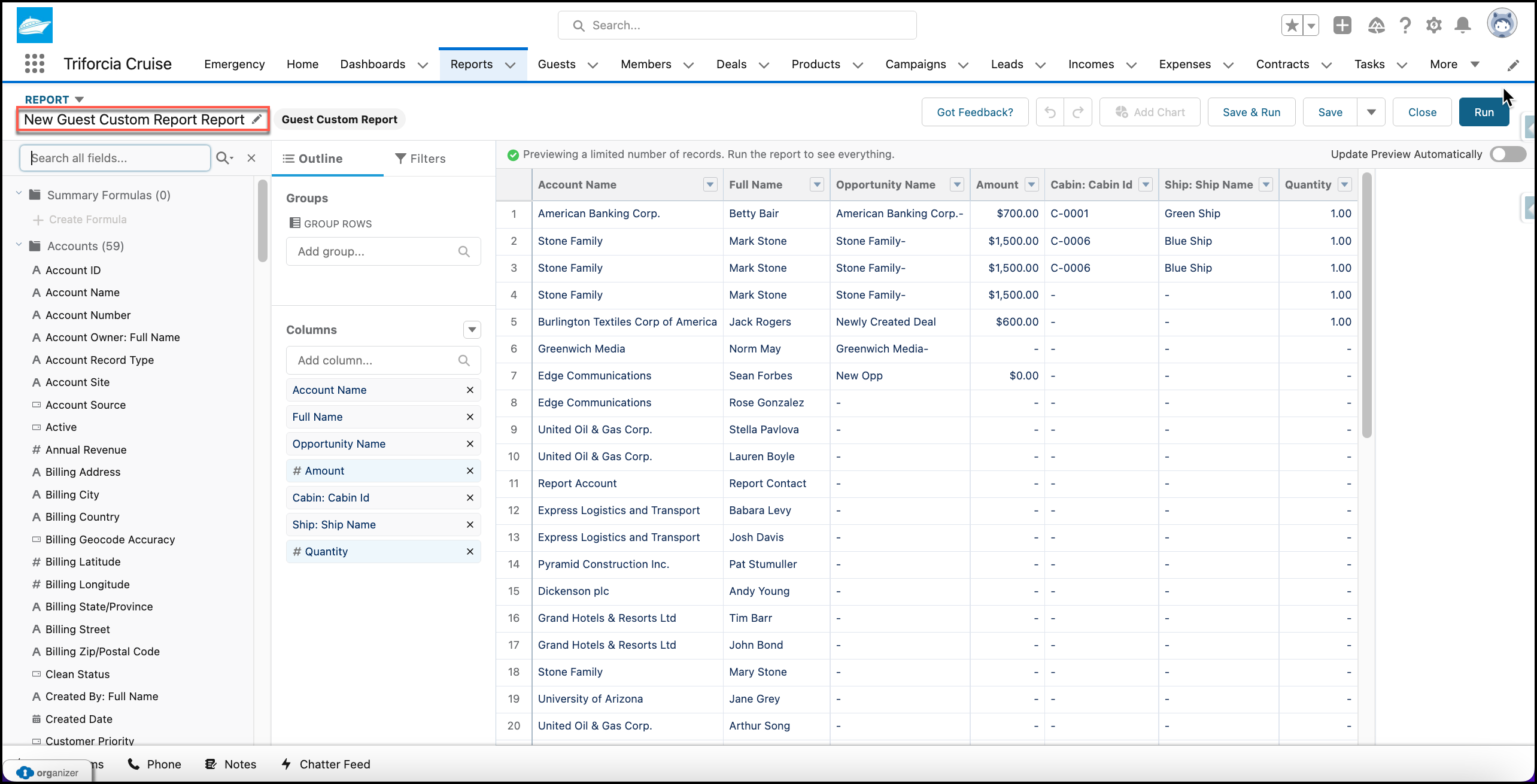Click the Triforcia Cruise ship logo
Image resolution: width=1537 pixels, height=784 pixels.
(x=35, y=25)
